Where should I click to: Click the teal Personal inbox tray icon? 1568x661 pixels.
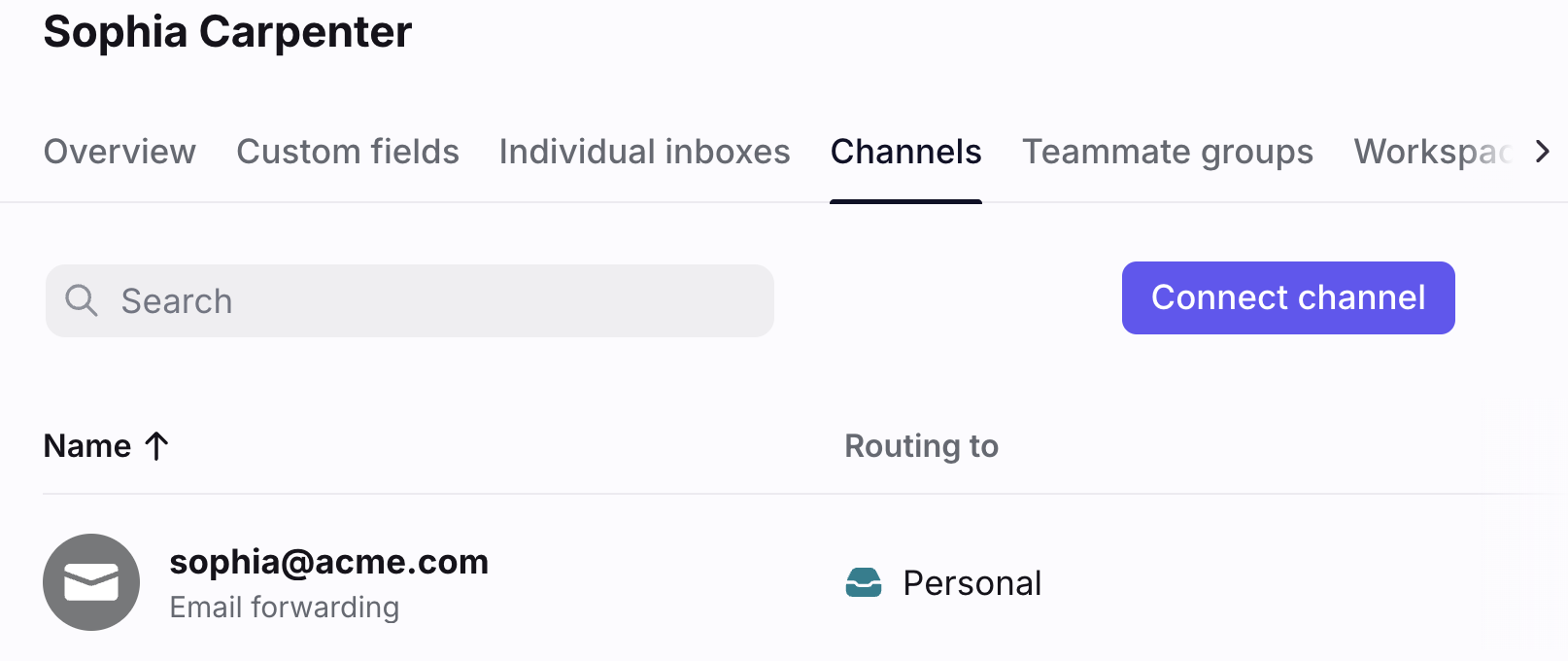coord(864,582)
